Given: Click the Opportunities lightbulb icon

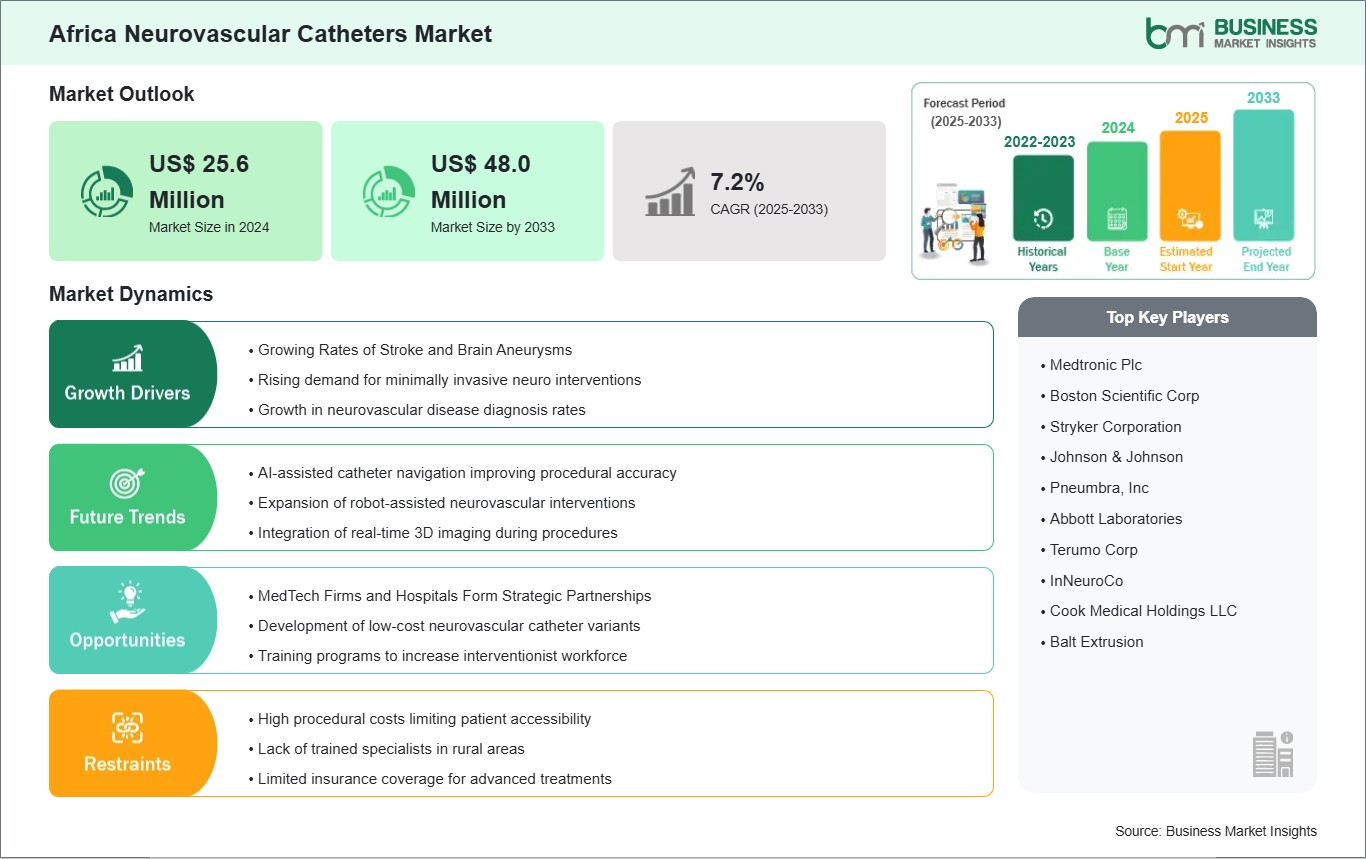Looking at the screenshot, I should pos(127,605).
